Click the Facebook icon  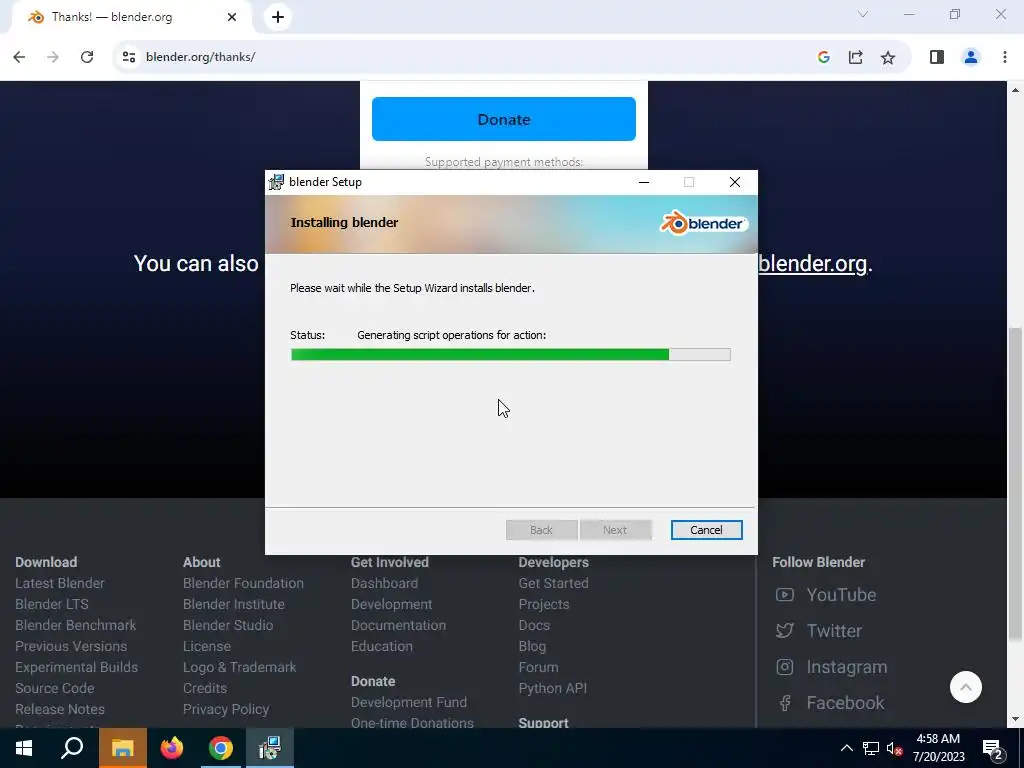coord(785,703)
